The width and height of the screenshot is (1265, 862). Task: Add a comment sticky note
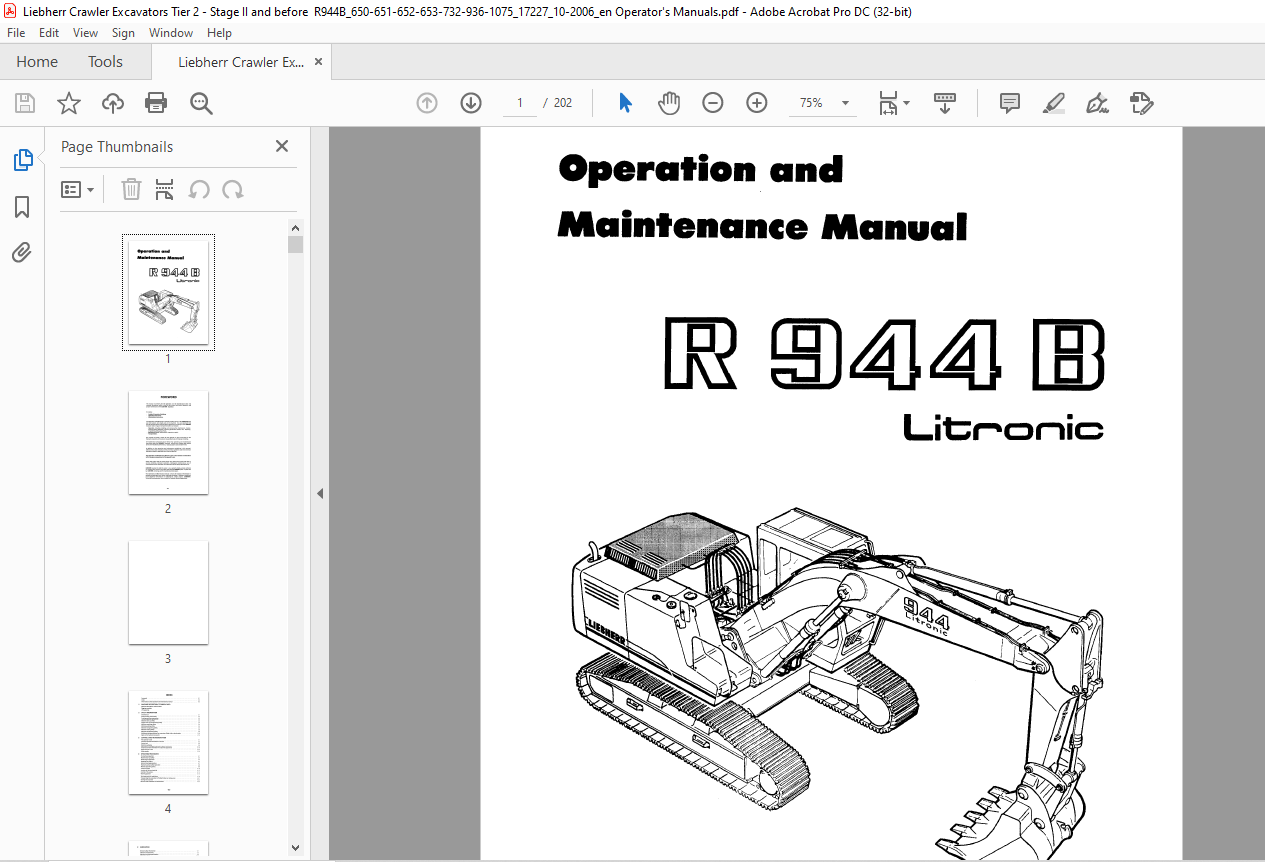[x=1010, y=103]
